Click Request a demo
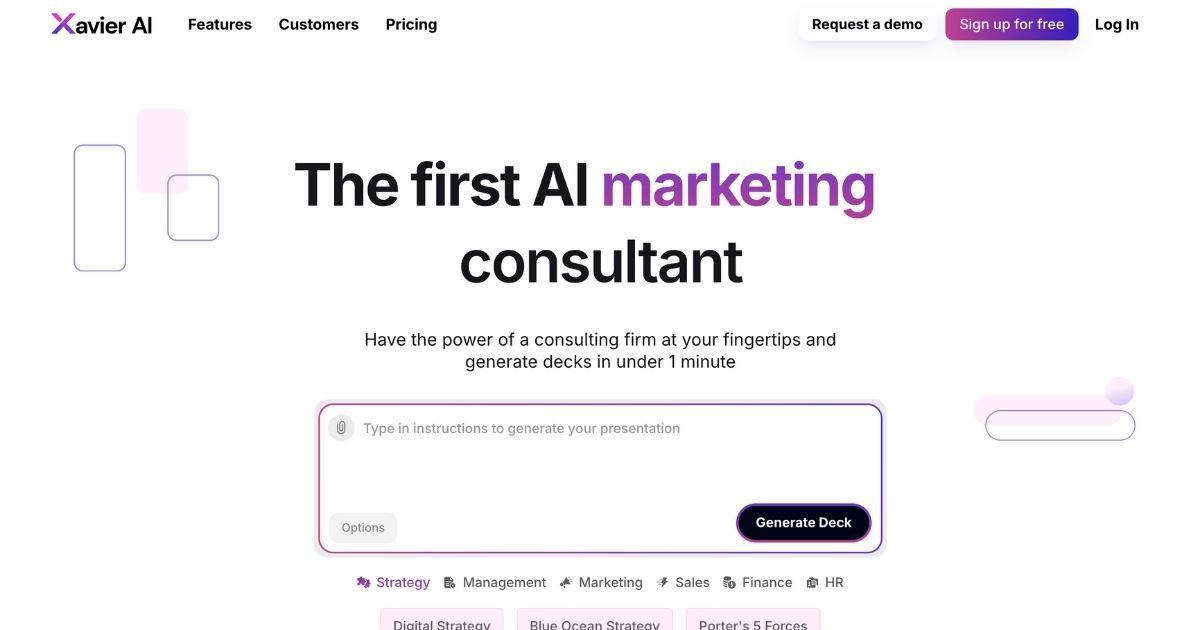The image size is (1200, 630). click(867, 25)
